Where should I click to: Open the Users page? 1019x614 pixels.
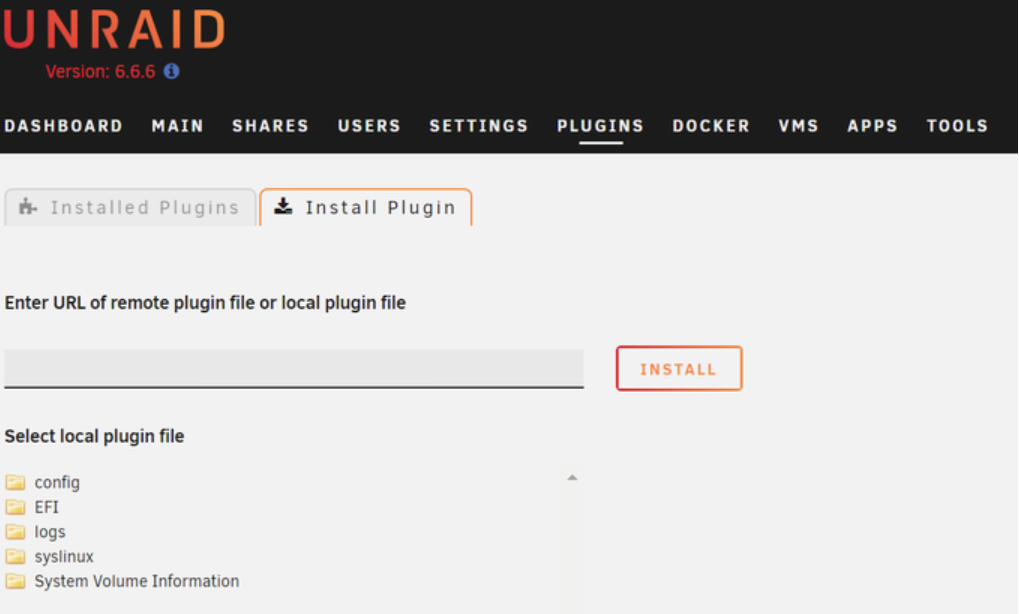pyautogui.click(x=369, y=126)
